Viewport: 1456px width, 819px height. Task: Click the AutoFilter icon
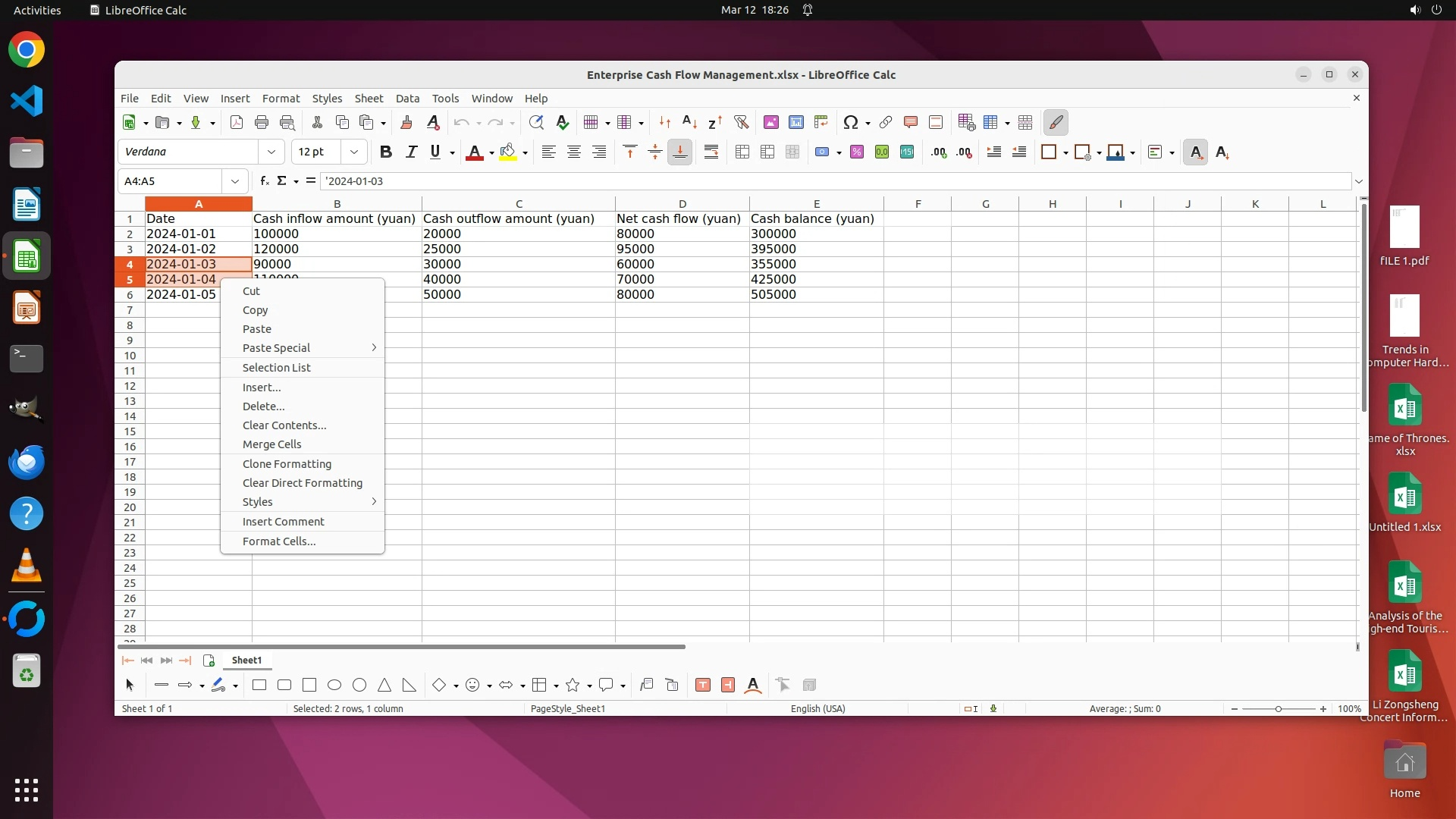tap(741, 122)
